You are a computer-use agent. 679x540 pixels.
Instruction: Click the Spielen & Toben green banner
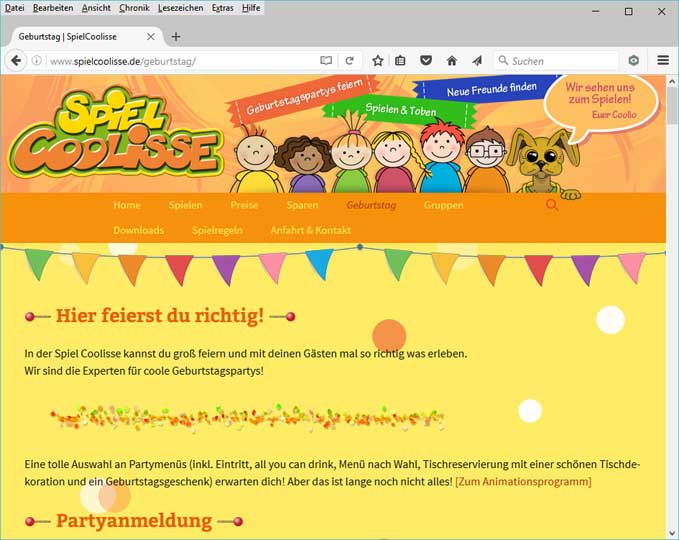tap(400, 111)
